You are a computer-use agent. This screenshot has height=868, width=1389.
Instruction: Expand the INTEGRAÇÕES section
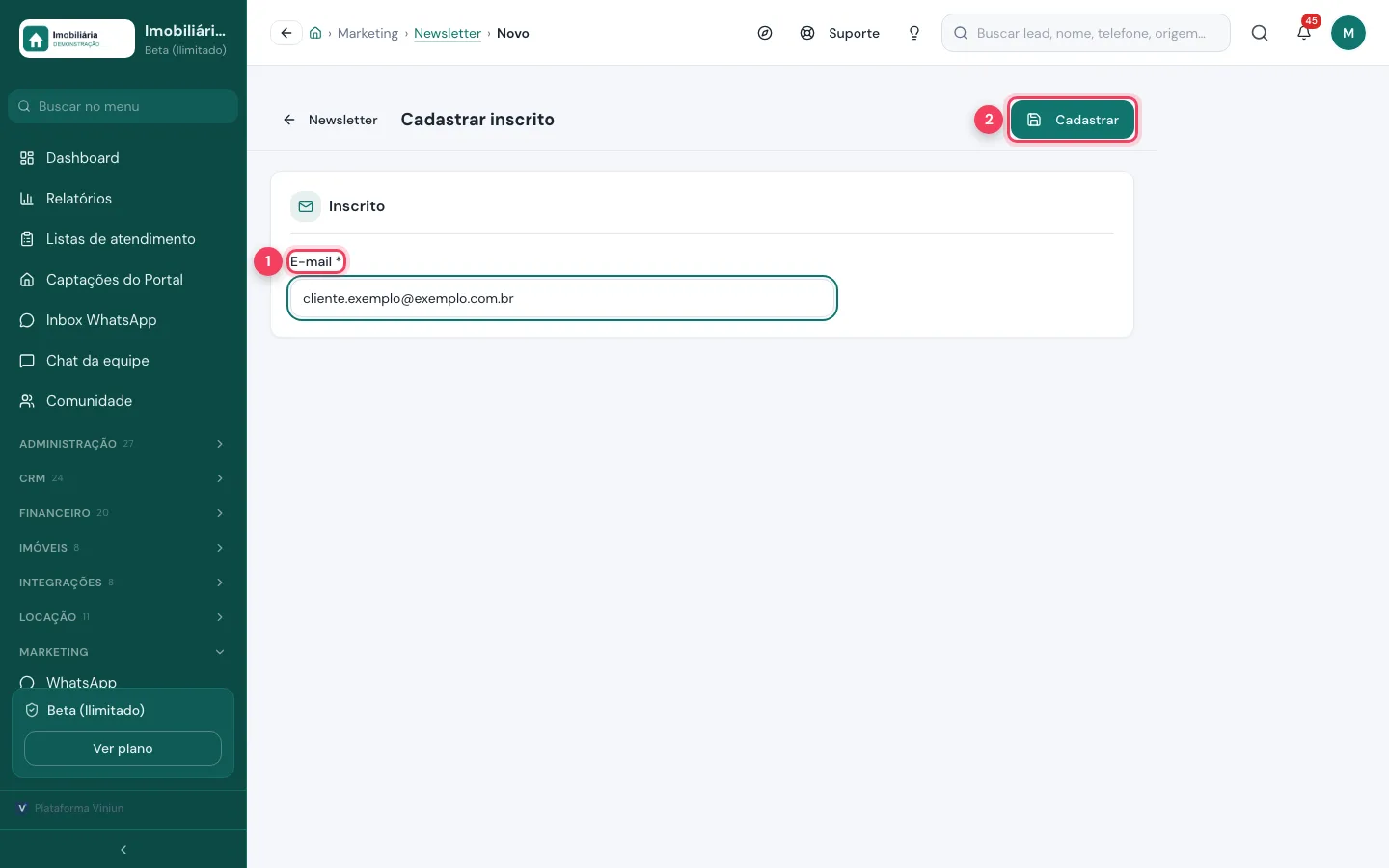[x=123, y=583]
